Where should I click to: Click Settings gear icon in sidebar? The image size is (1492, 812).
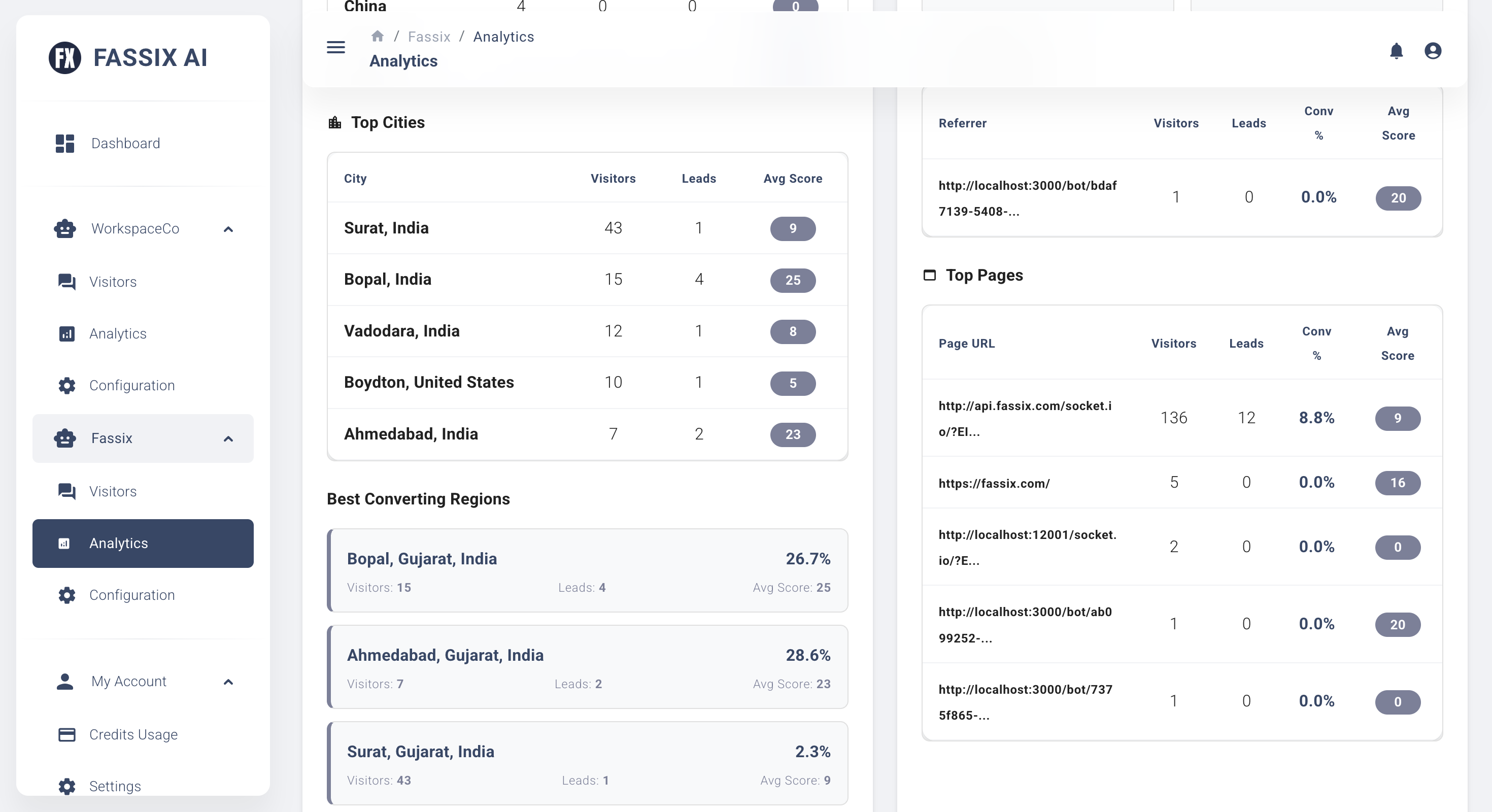tap(66, 786)
